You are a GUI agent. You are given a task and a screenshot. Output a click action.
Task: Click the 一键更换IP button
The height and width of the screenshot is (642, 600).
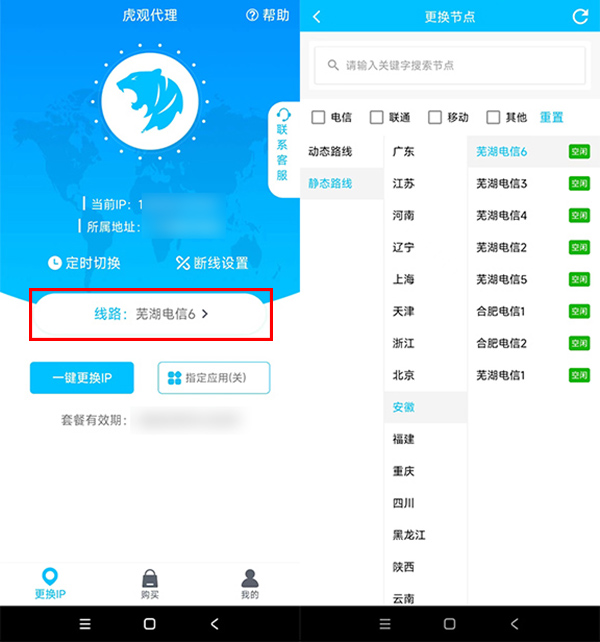[x=82, y=378]
